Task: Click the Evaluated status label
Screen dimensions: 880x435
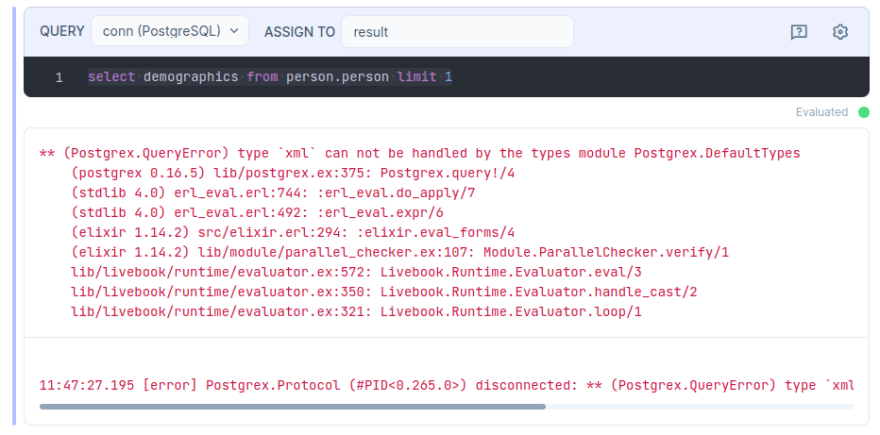Action: tap(822, 112)
